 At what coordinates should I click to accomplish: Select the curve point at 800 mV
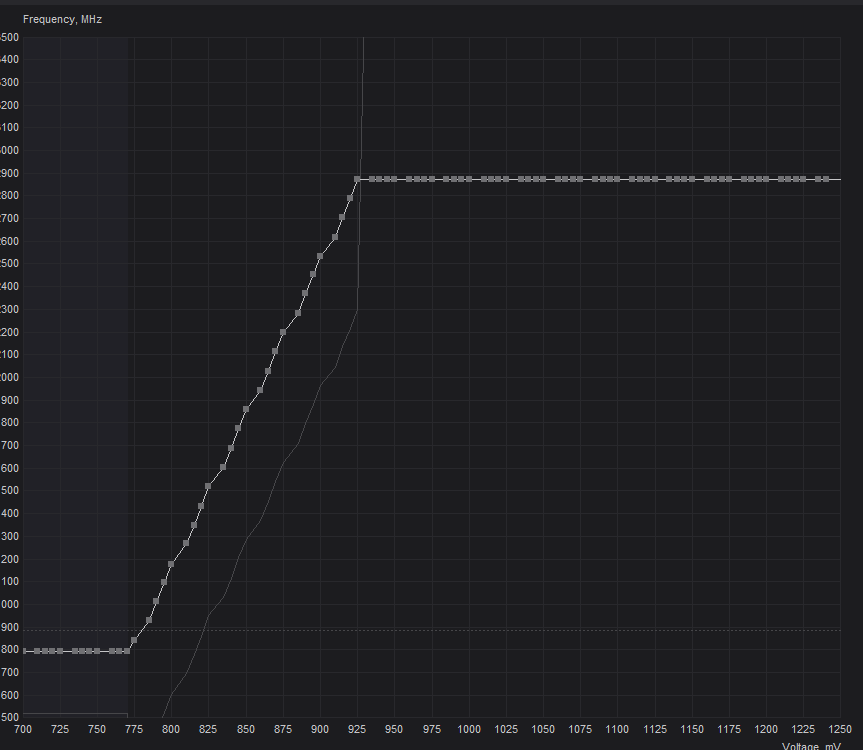tap(171, 565)
